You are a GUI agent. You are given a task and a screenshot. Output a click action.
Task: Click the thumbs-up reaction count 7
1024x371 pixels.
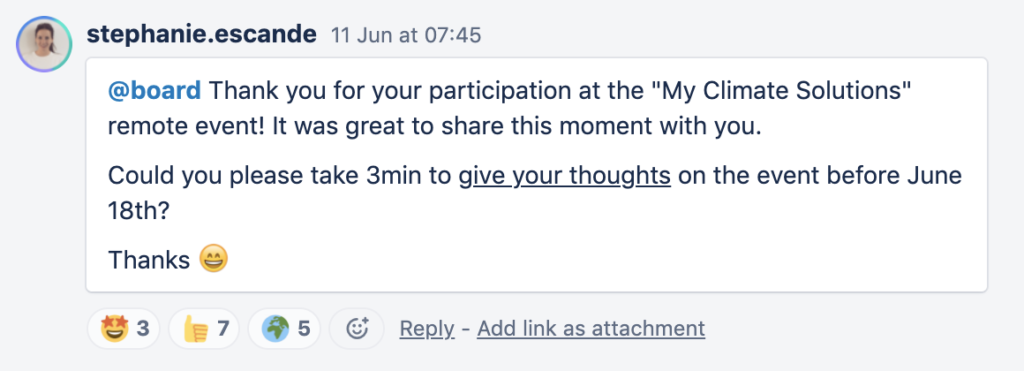point(223,329)
